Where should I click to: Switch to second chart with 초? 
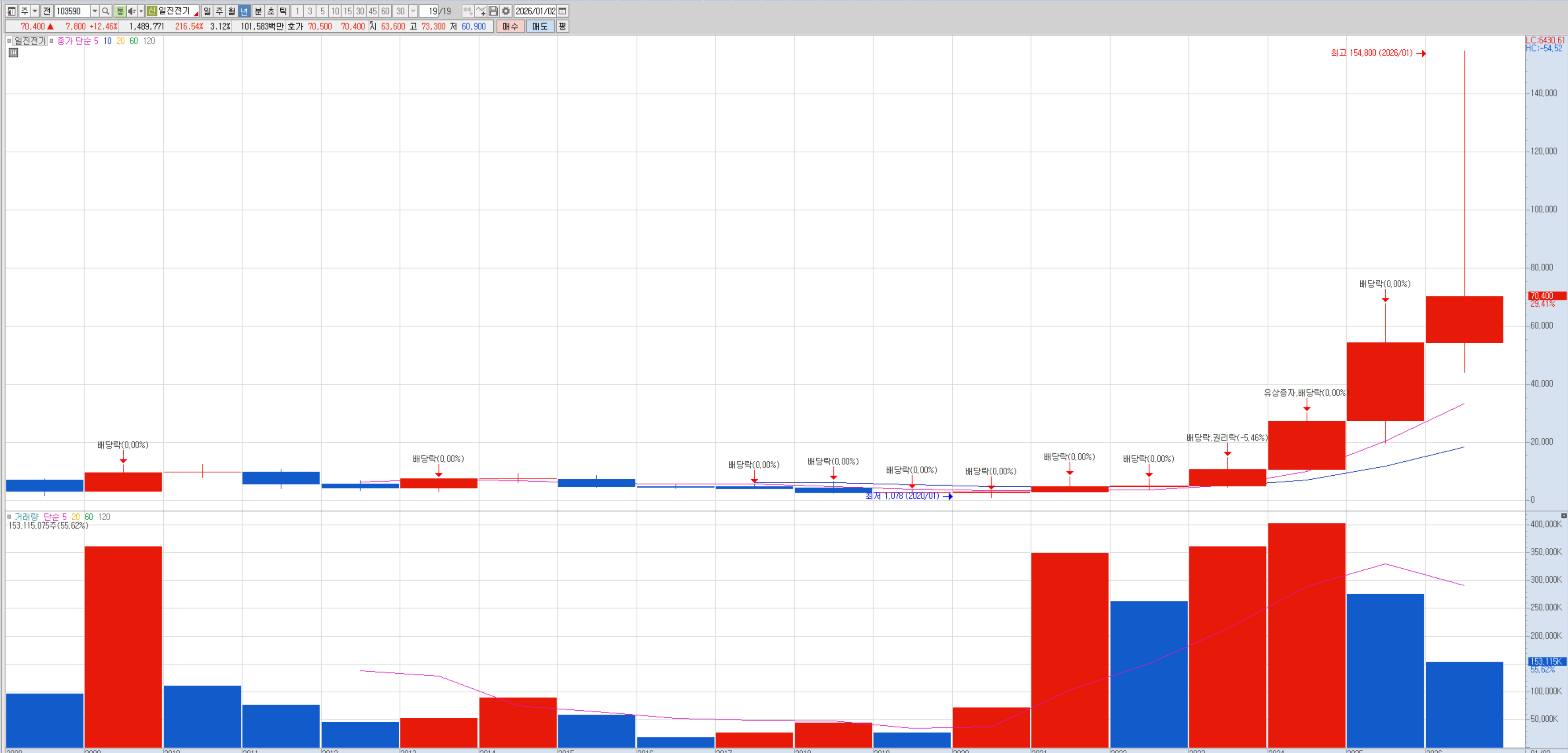(x=271, y=11)
